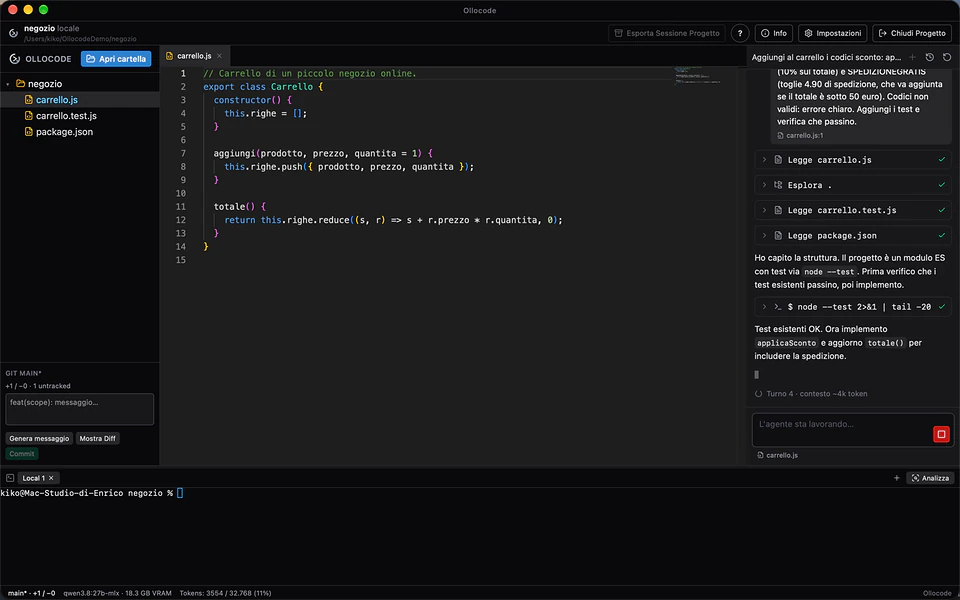Stop the working agent with the red button
The image size is (960, 600).
(x=941, y=434)
